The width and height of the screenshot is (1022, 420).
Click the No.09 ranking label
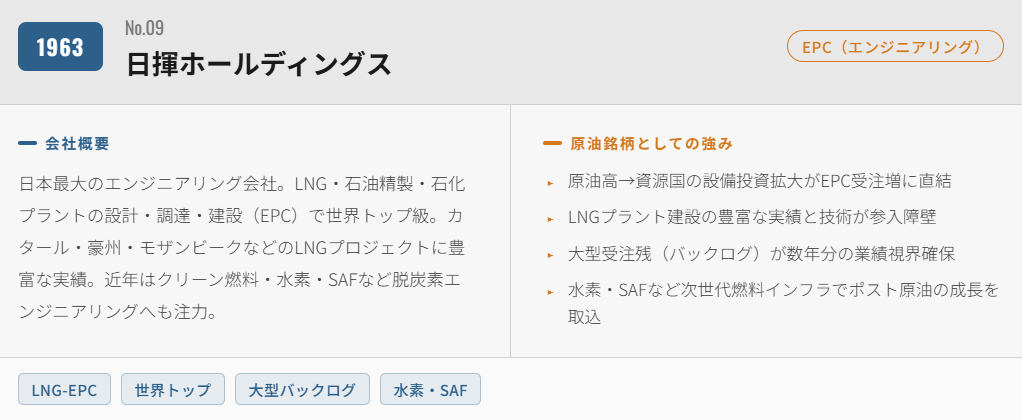click(x=144, y=27)
